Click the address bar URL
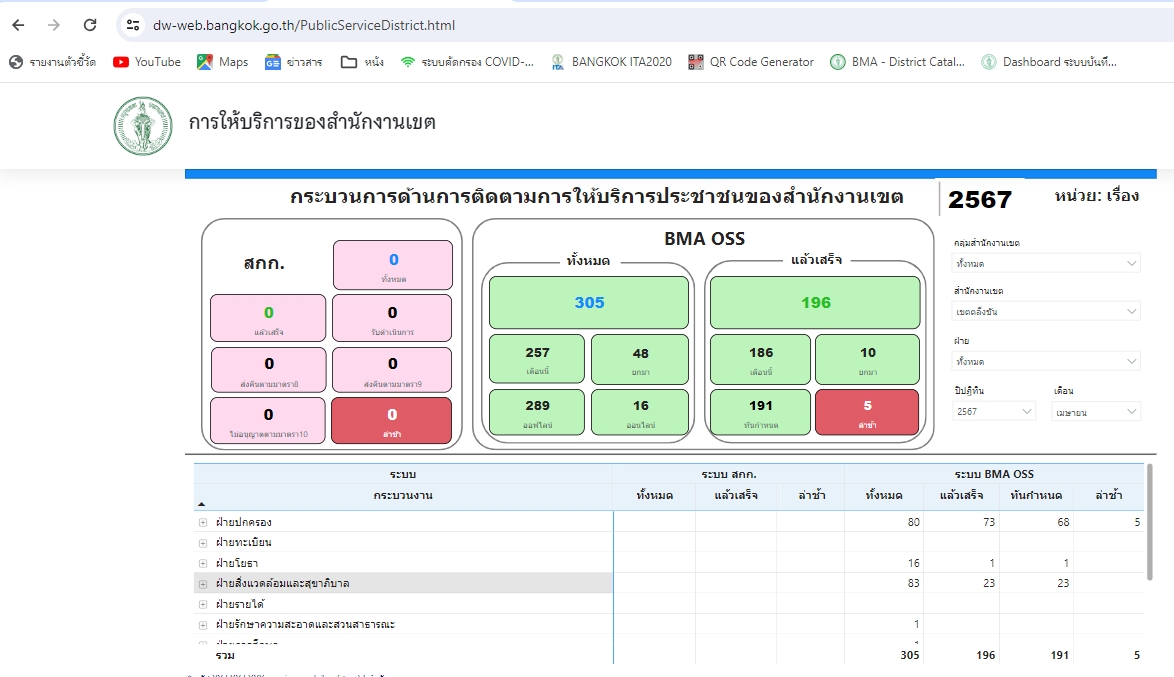 pyautogui.click(x=304, y=25)
